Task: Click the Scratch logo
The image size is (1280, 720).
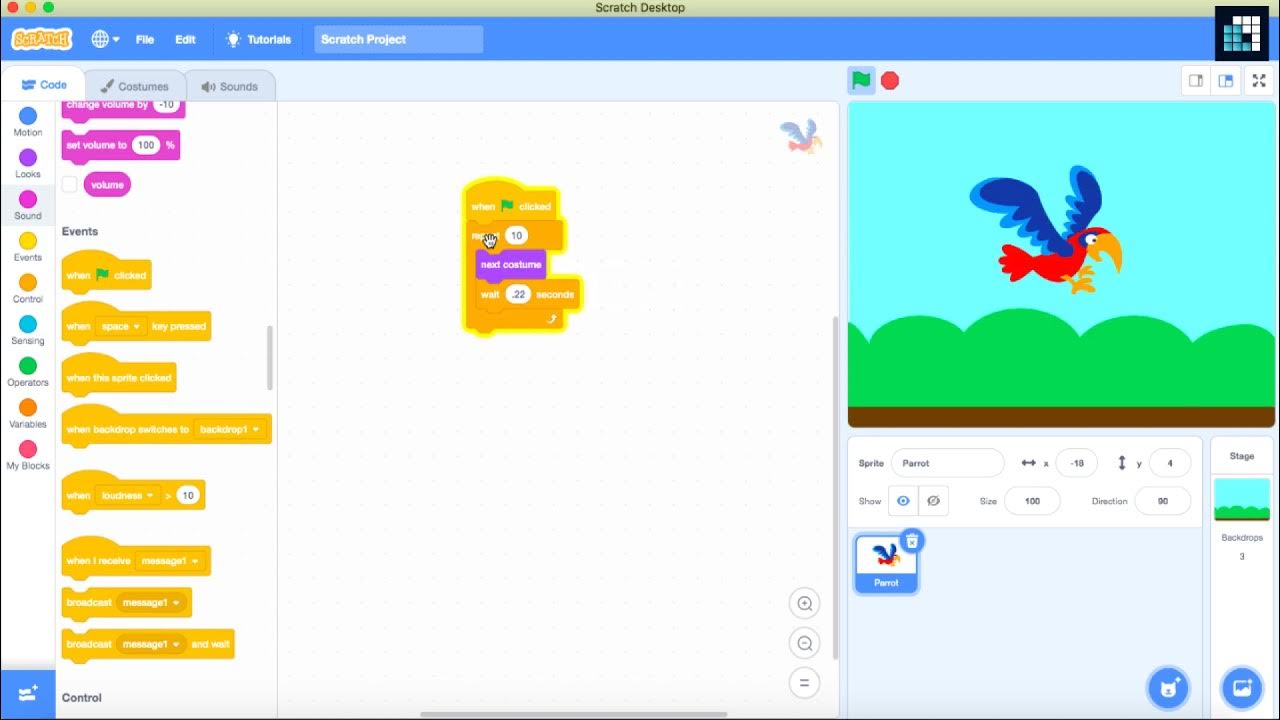Action: (41, 39)
